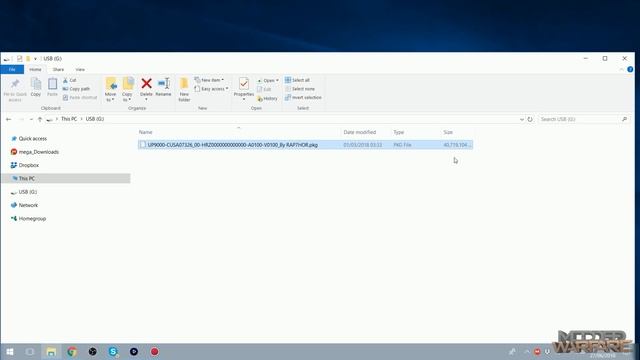The width and height of the screenshot is (640, 360).
Task: Open Network in navigation pane
Action: (x=28, y=205)
